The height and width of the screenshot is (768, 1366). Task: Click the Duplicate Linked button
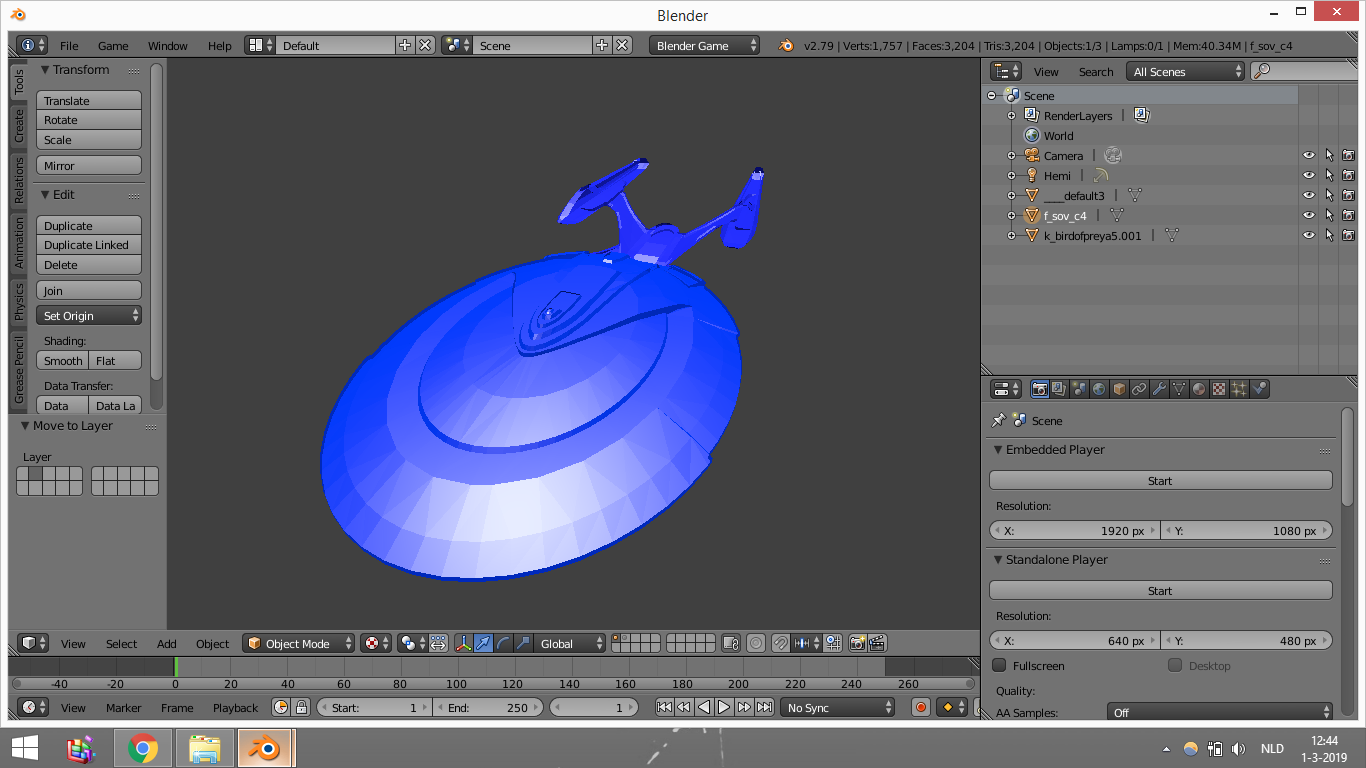[x=89, y=245]
